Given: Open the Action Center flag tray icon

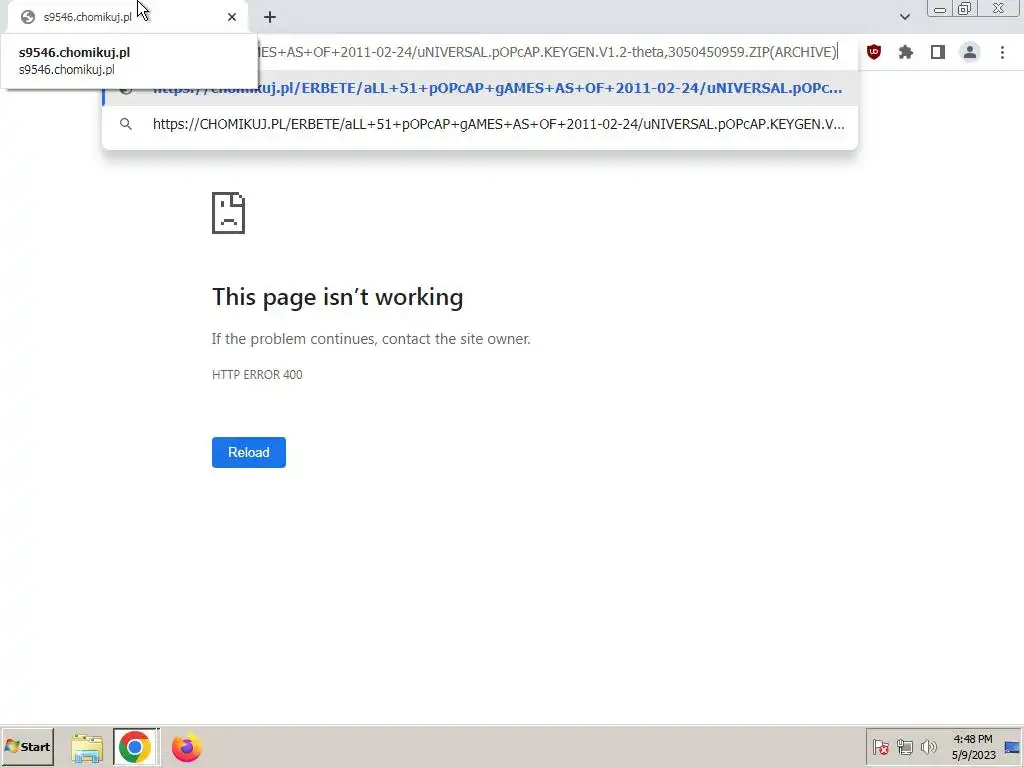Looking at the screenshot, I should pyautogui.click(x=880, y=747).
